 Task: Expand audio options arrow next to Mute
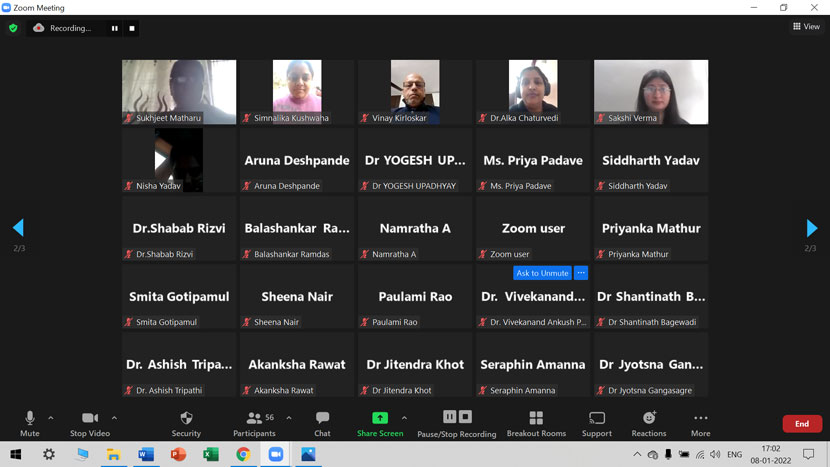pyautogui.click(x=51, y=418)
